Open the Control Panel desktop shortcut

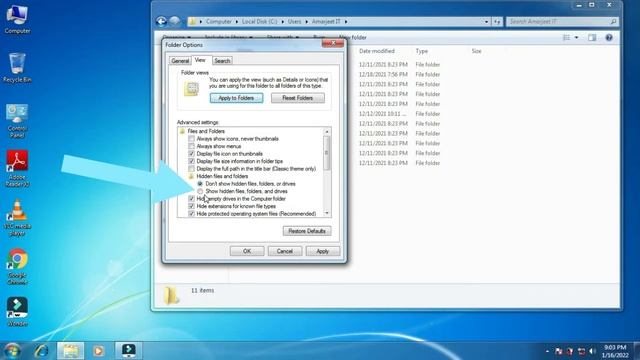pos(17,121)
